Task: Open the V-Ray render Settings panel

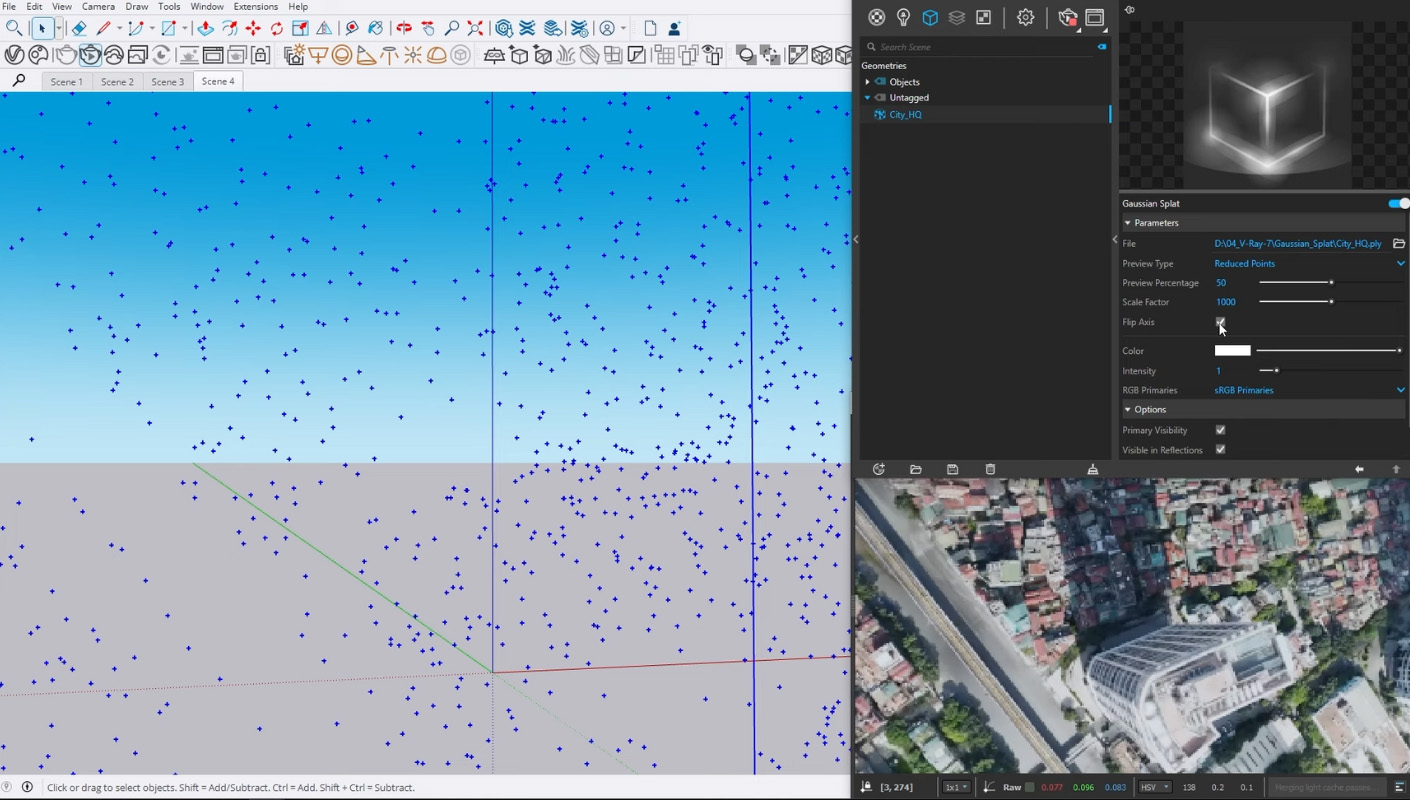Action: pyautogui.click(x=1026, y=17)
